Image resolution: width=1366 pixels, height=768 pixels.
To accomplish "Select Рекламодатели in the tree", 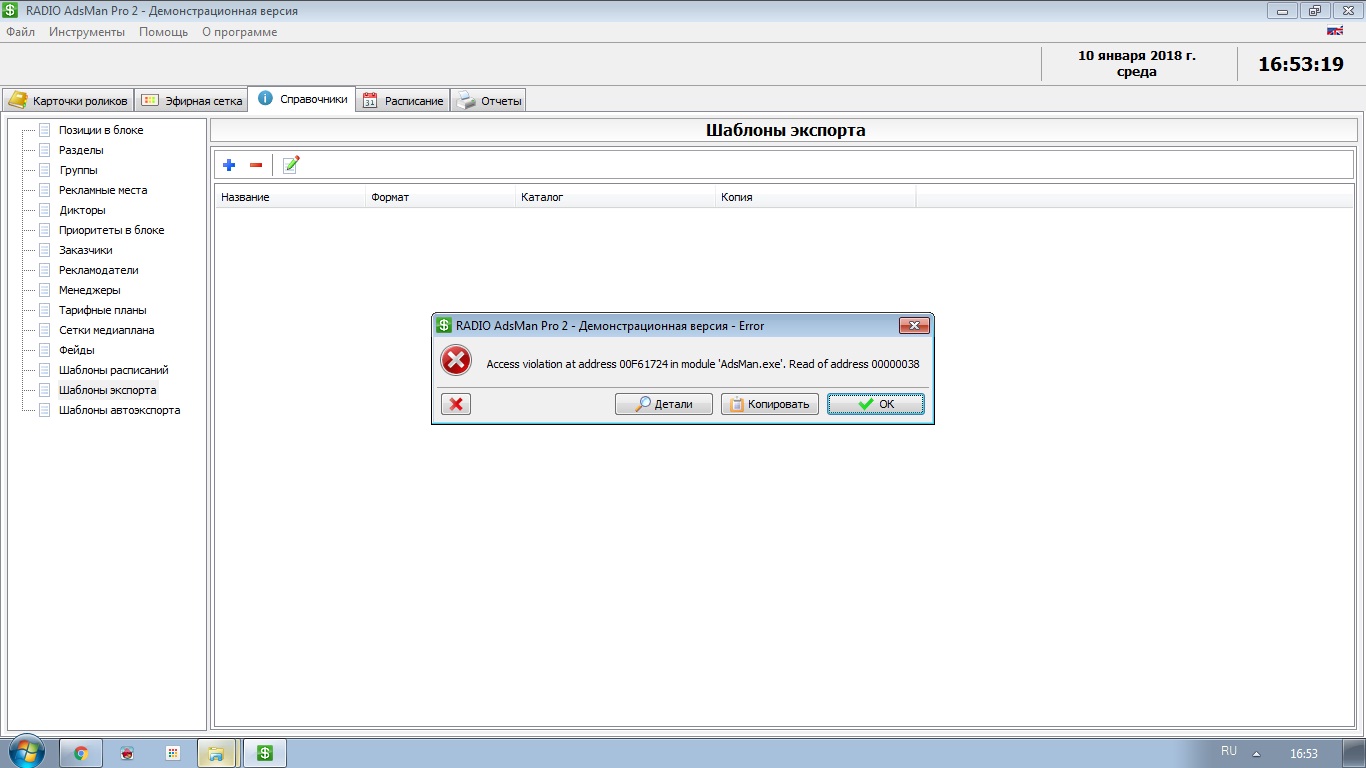I will coord(99,270).
